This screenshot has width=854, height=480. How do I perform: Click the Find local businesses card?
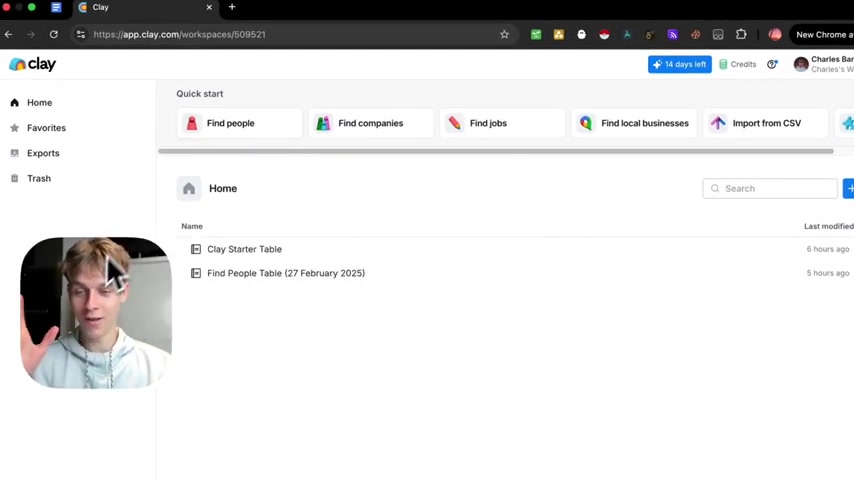(634, 123)
